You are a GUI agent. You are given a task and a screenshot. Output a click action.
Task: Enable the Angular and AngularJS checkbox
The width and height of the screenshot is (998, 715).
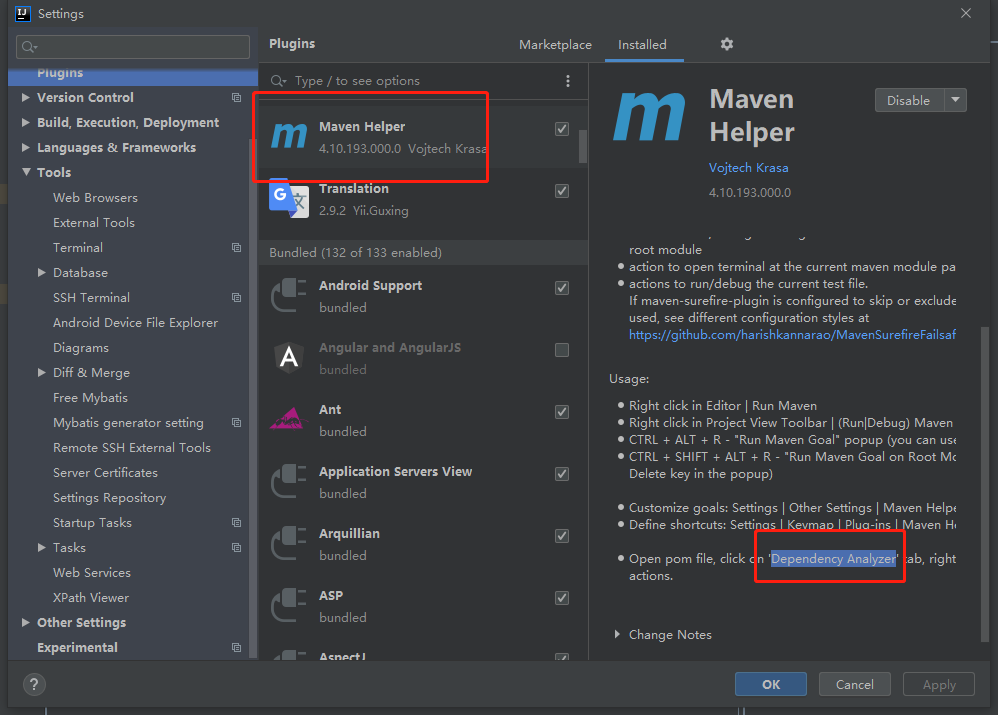click(562, 350)
